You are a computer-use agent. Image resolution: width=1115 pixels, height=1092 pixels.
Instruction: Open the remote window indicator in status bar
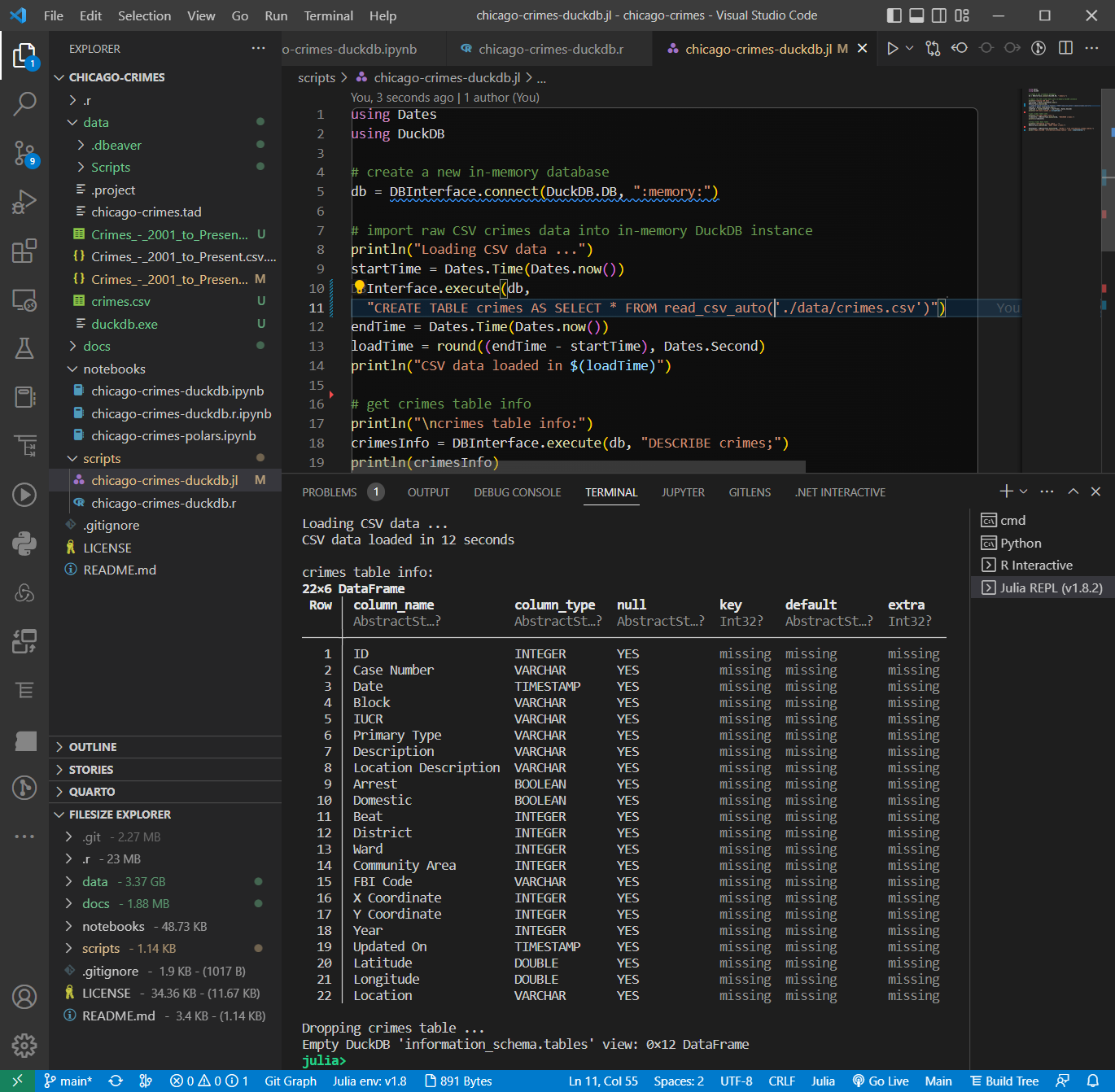(17, 1081)
